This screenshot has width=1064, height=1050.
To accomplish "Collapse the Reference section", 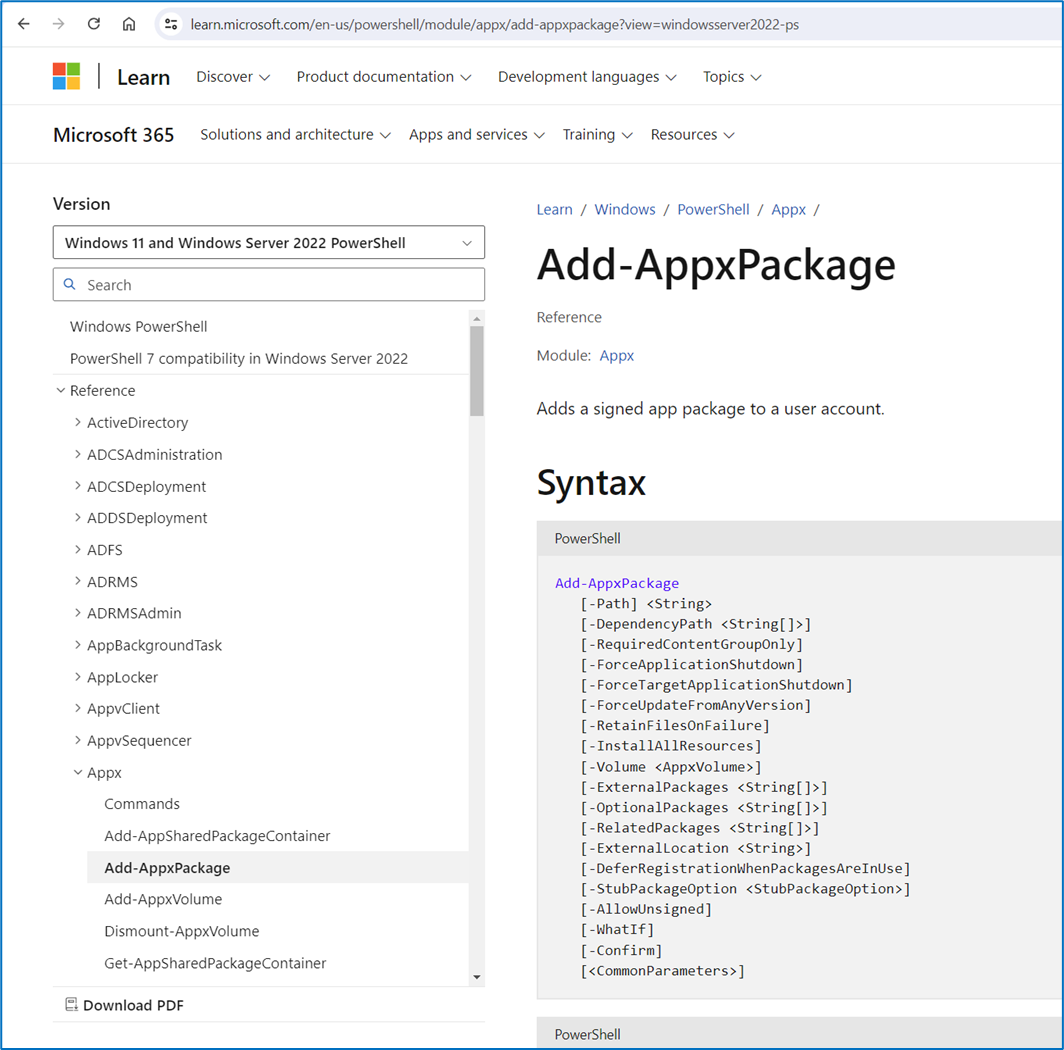I will point(61,391).
